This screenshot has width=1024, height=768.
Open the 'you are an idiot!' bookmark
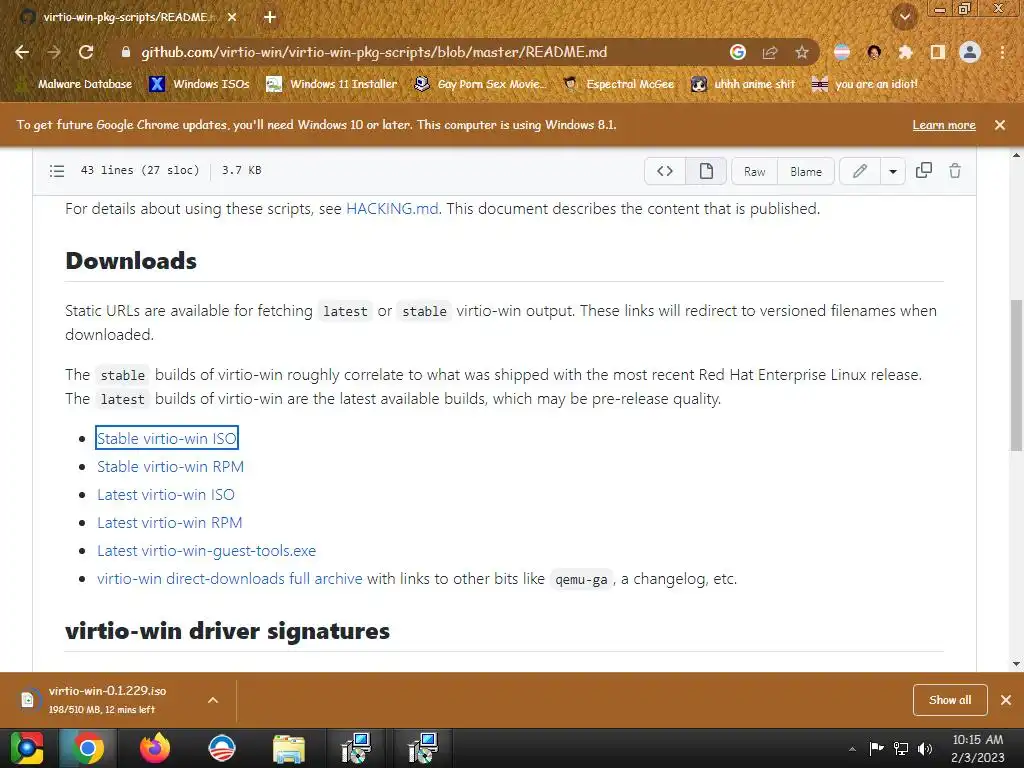click(x=865, y=84)
